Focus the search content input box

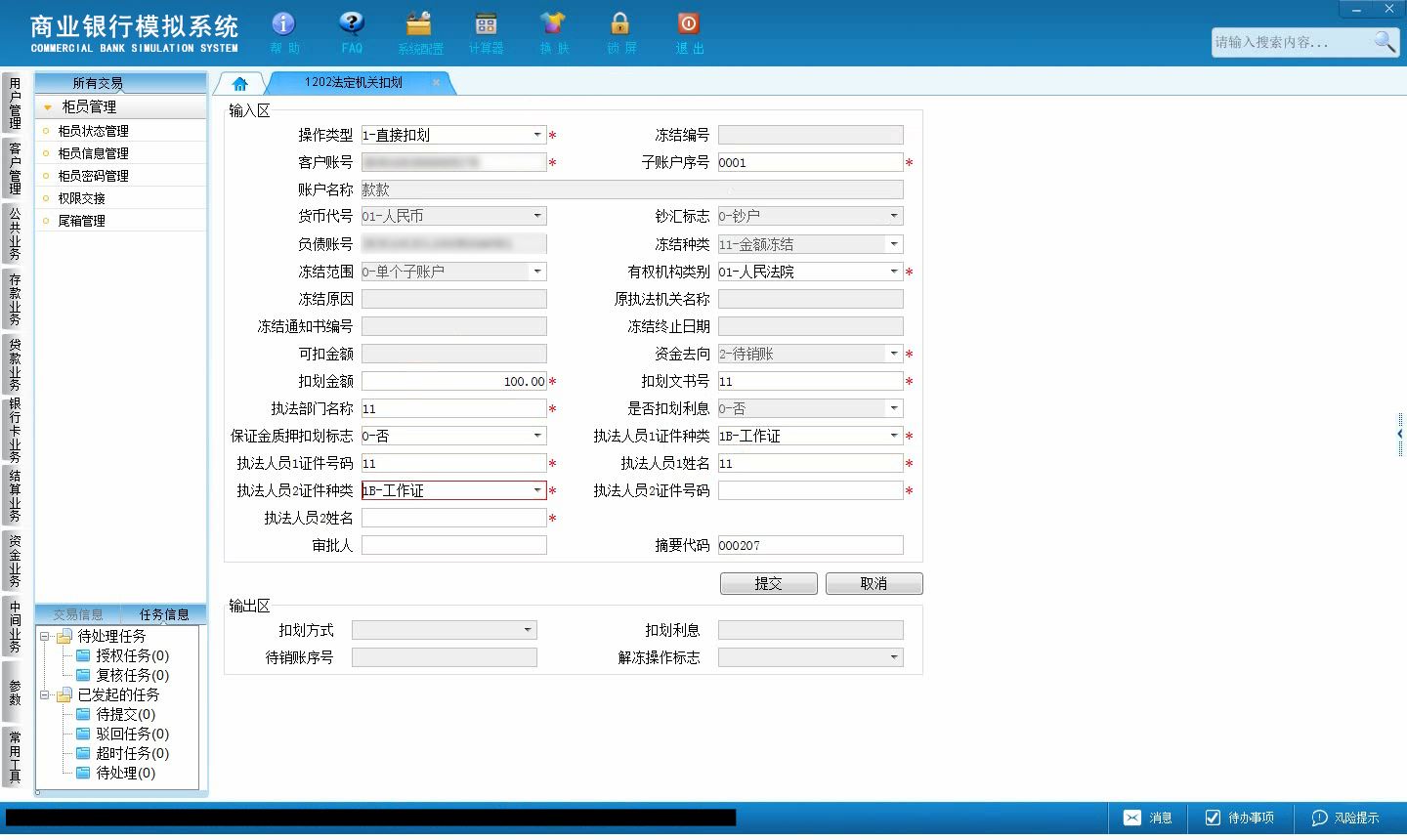coord(1292,42)
